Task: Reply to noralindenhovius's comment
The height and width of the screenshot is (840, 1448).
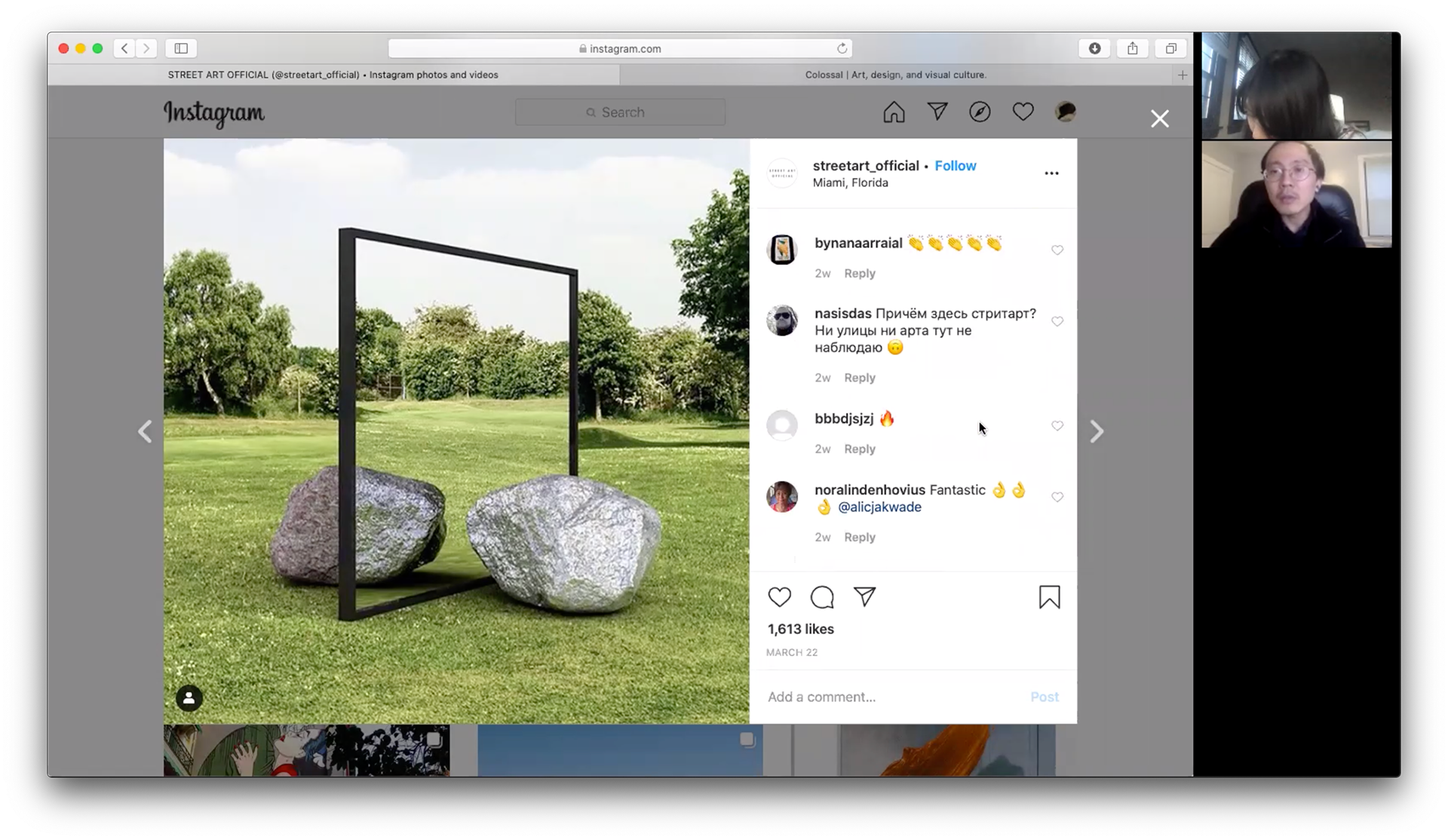Action: [860, 537]
